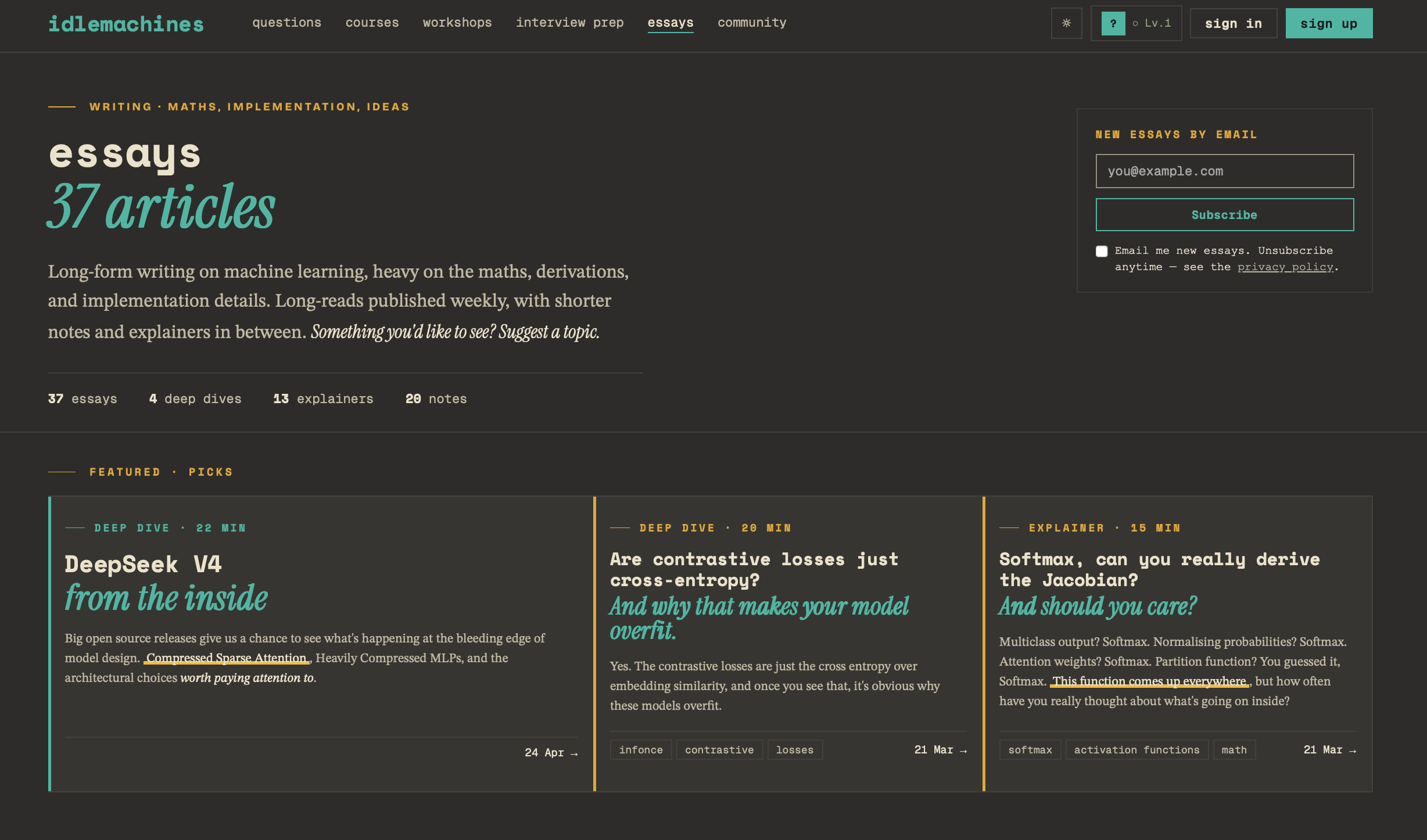
Task: Open the DeepSeek V4 article title
Action: [143, 564]
